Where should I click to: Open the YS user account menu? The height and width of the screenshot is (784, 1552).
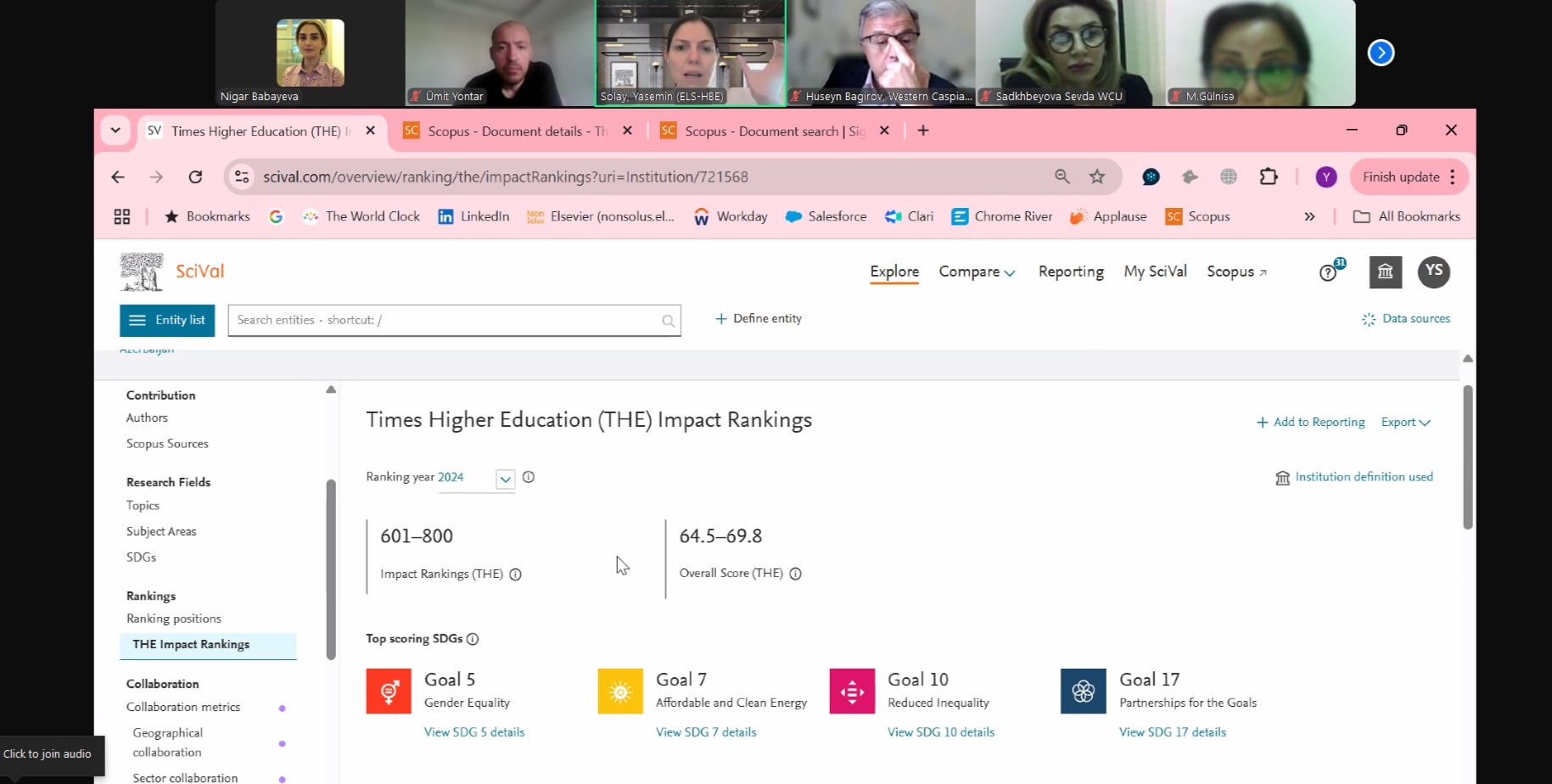[x=1434, y=272]
